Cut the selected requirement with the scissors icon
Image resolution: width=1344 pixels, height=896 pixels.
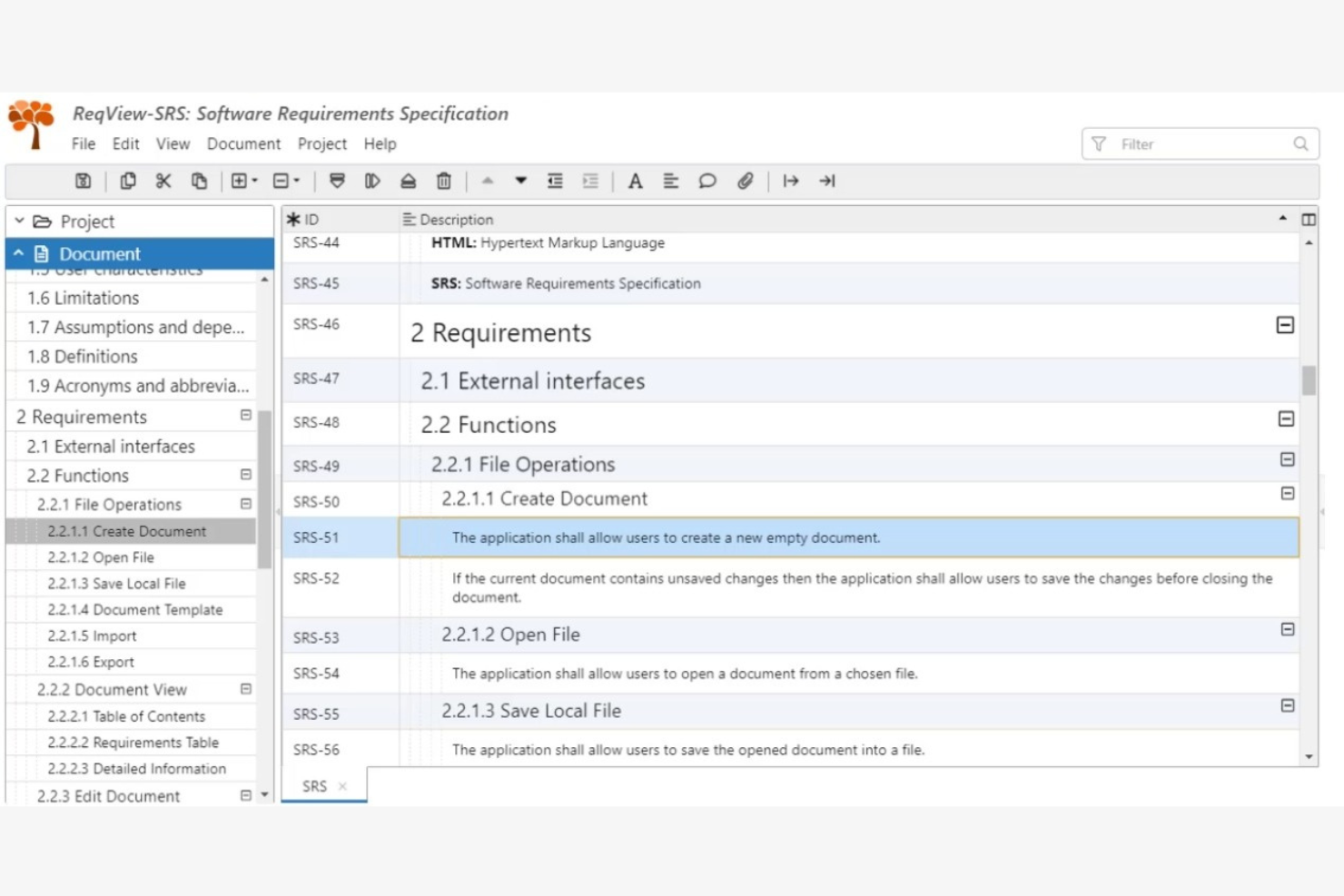(x=163, y=181)
